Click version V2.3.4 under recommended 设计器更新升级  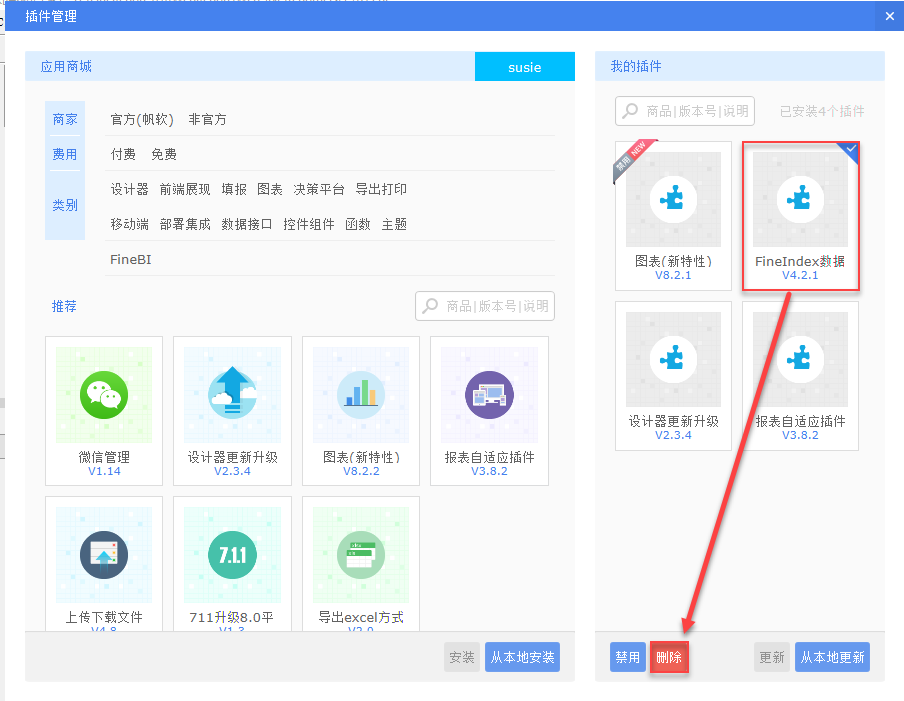click(232, 471)
